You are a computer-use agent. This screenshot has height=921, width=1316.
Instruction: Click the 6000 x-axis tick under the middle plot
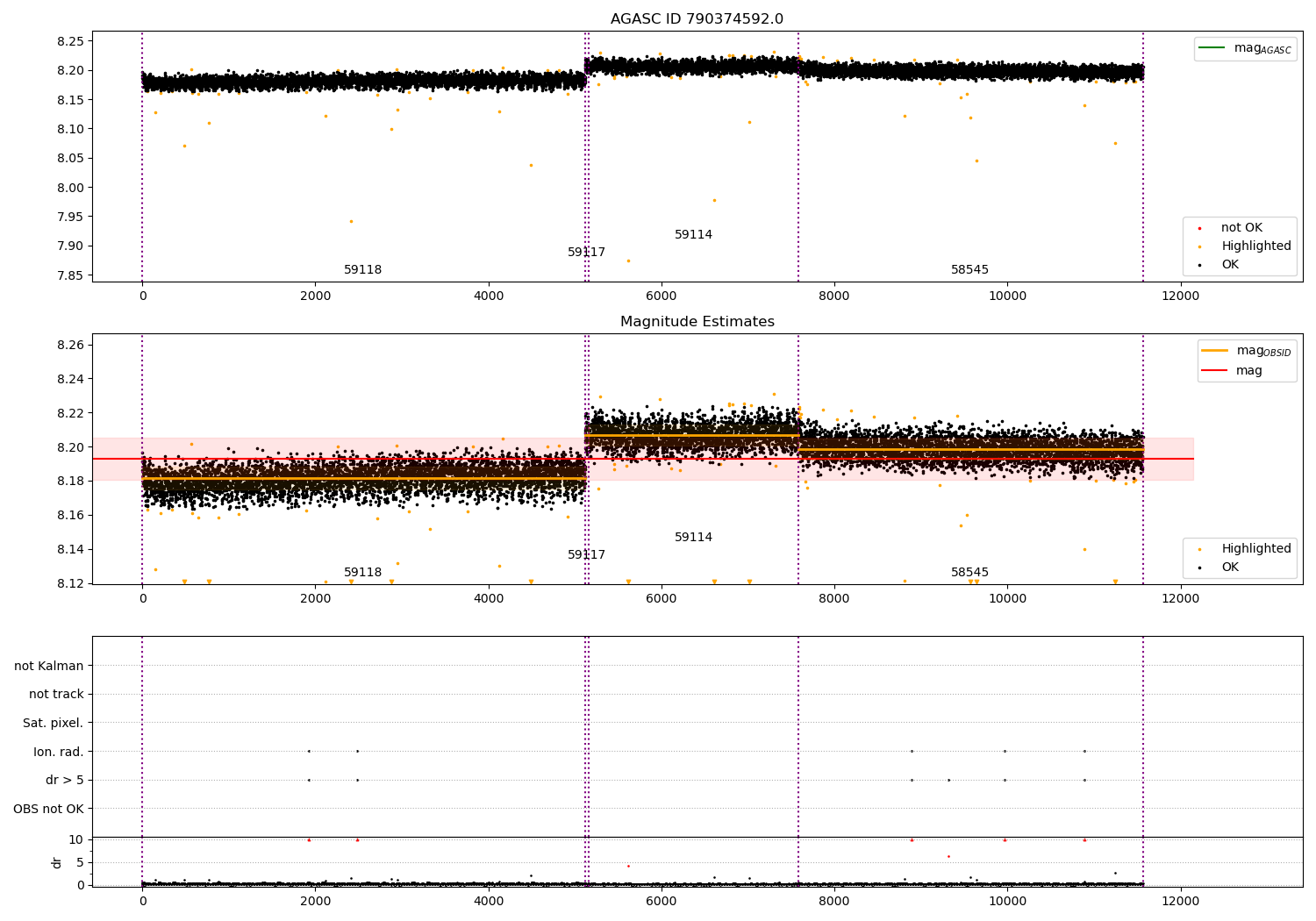tap(662, 598)
